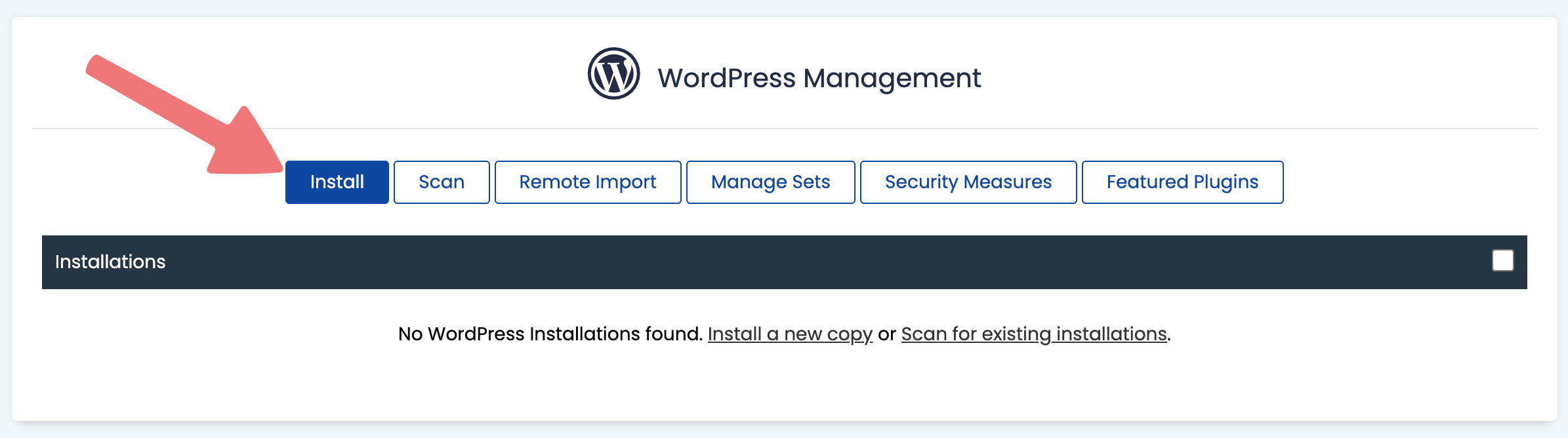Image resolution: width=1568 pixels, height=438 pixels.
Task: Follow the 'Install a new copy' link
Action: pos(790,334)
